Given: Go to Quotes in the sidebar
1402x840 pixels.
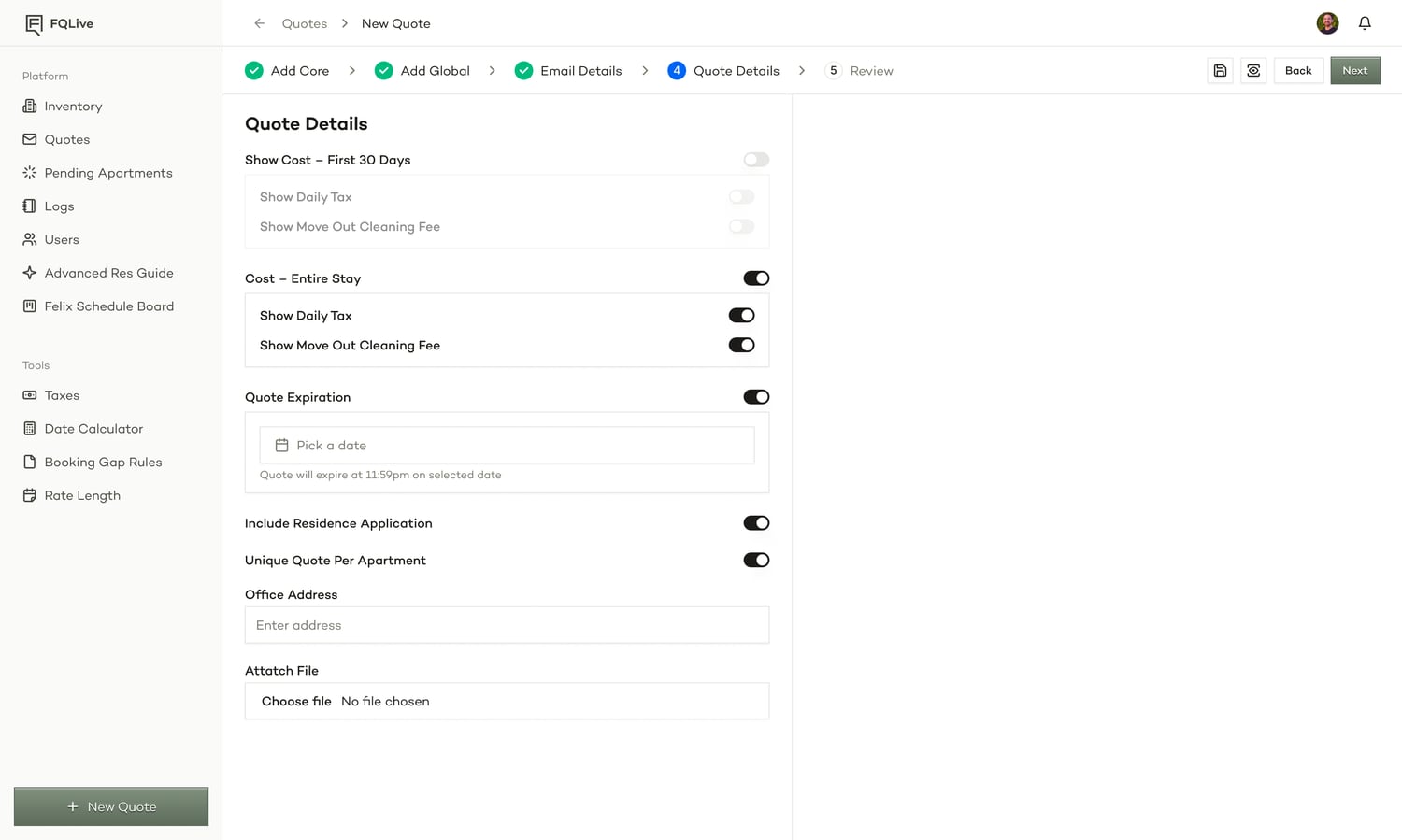Looking at the screenshot, I should [x=56, y=139].
